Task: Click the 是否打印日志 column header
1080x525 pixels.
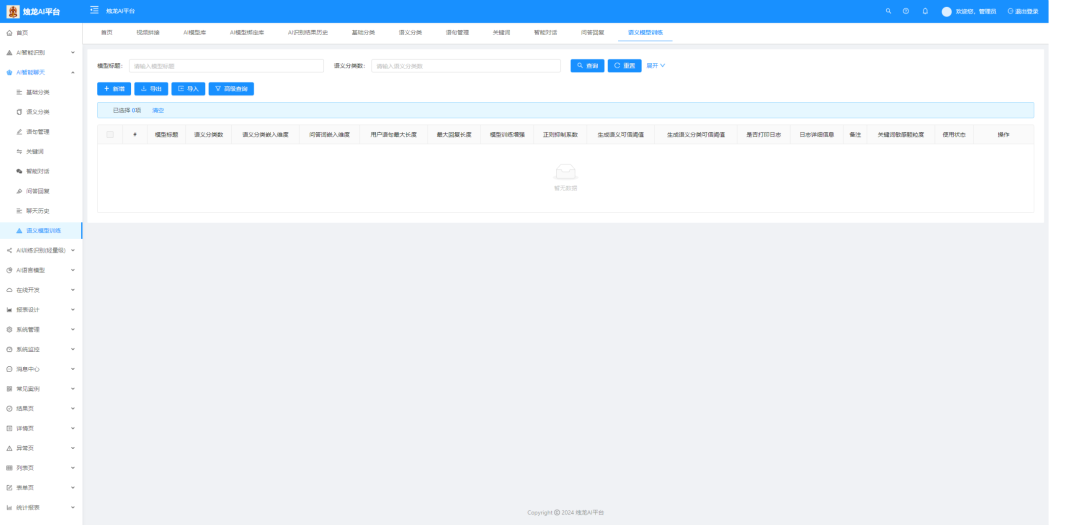Action: pos(763,134)
